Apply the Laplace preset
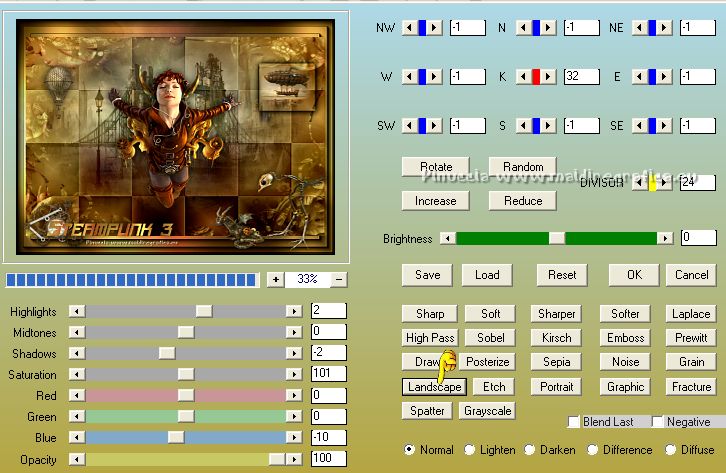 (692, 314)
